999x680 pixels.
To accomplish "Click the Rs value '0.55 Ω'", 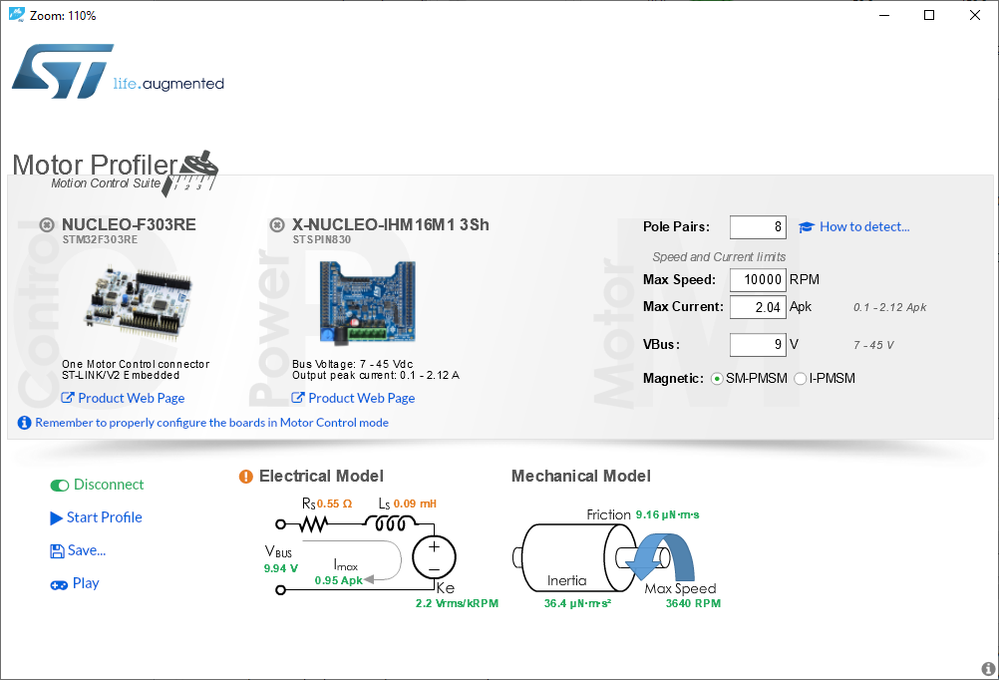I will coord(334,503).
